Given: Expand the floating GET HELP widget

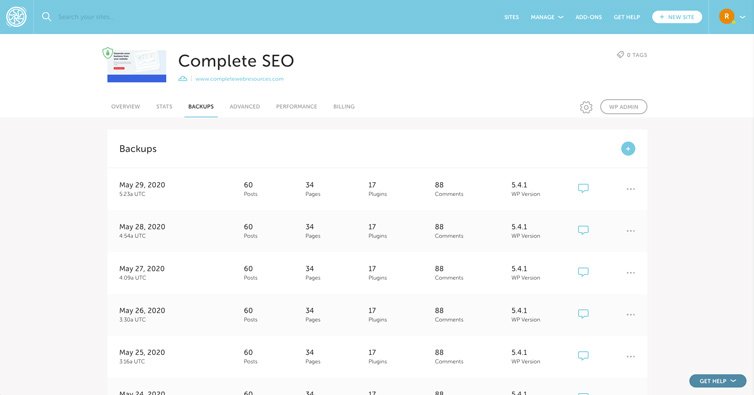Looking at the screenshot, I should tap(717, 381).
